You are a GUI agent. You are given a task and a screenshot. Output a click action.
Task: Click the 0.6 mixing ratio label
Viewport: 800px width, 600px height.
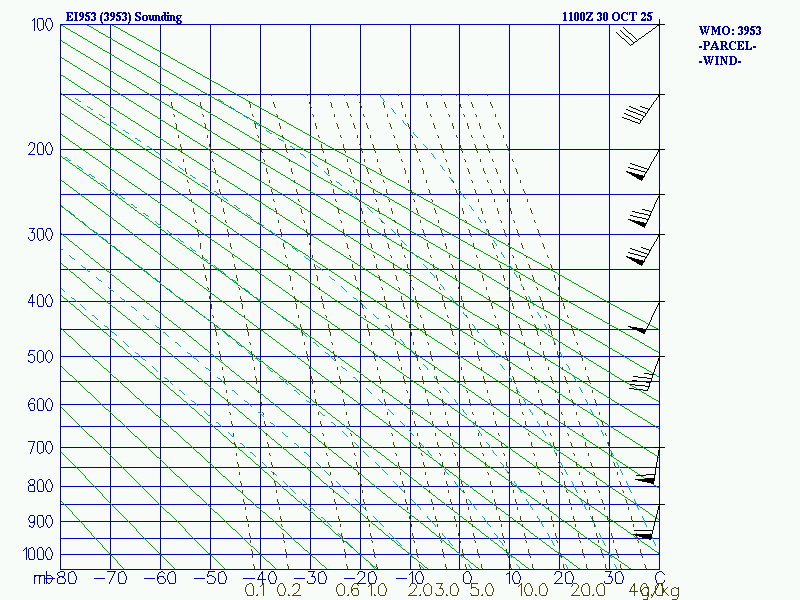click(348, 590)
